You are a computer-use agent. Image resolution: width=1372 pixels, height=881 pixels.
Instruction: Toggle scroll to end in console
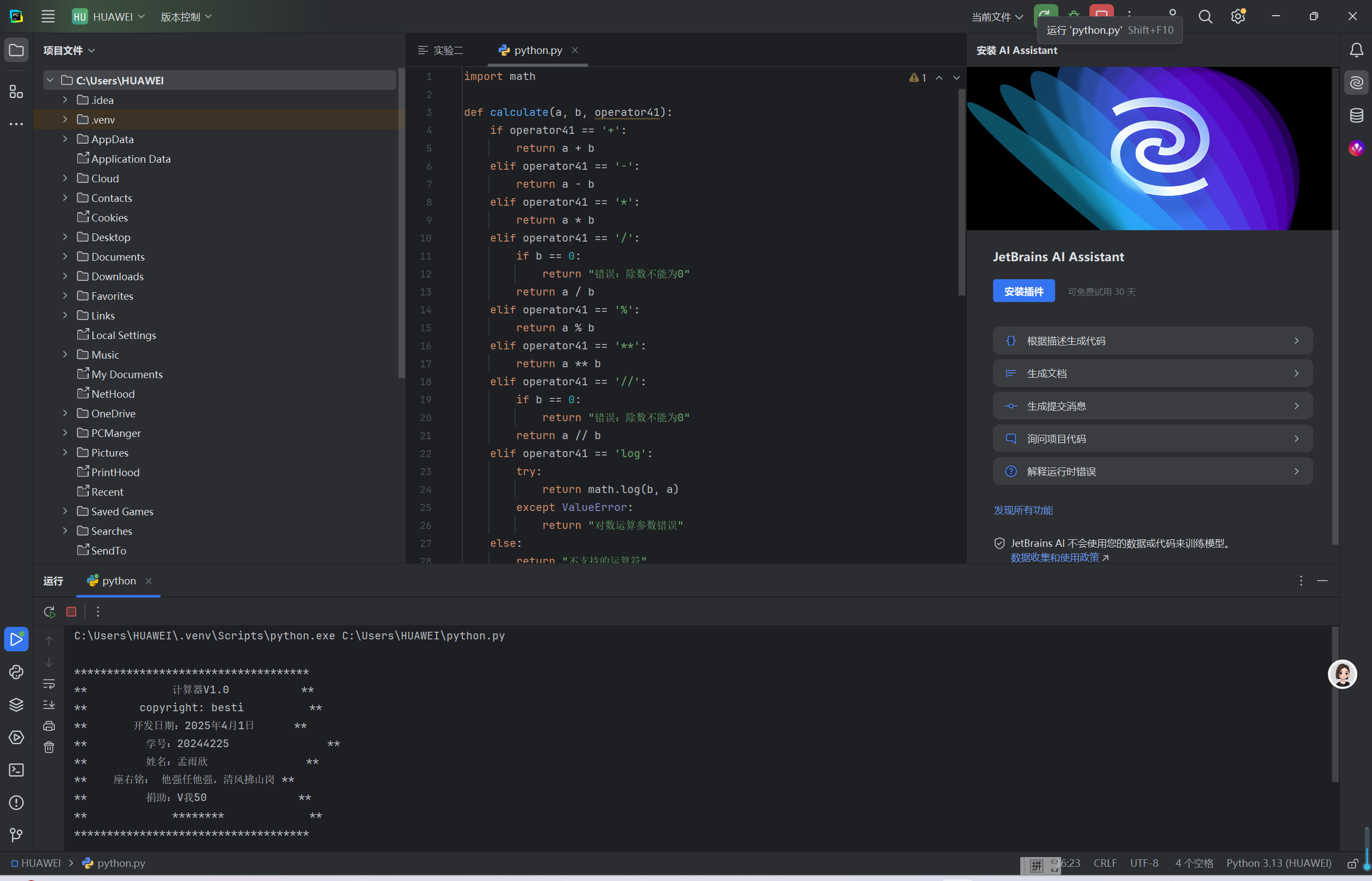pyautogui.click(x=49, y=705)
